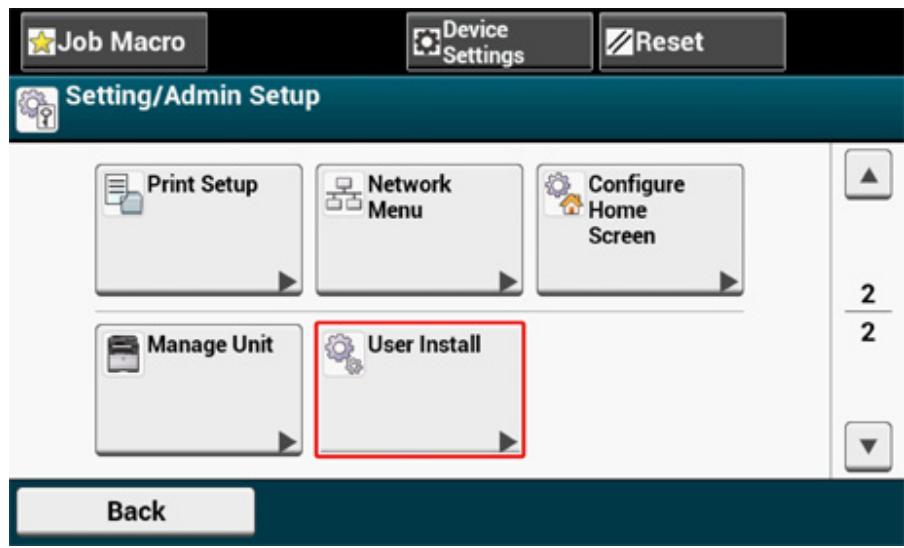Click the Setting/Admin Setup gear-key icon
The width and height of the screenshot is (904, 548).
[x=37, y=109]
